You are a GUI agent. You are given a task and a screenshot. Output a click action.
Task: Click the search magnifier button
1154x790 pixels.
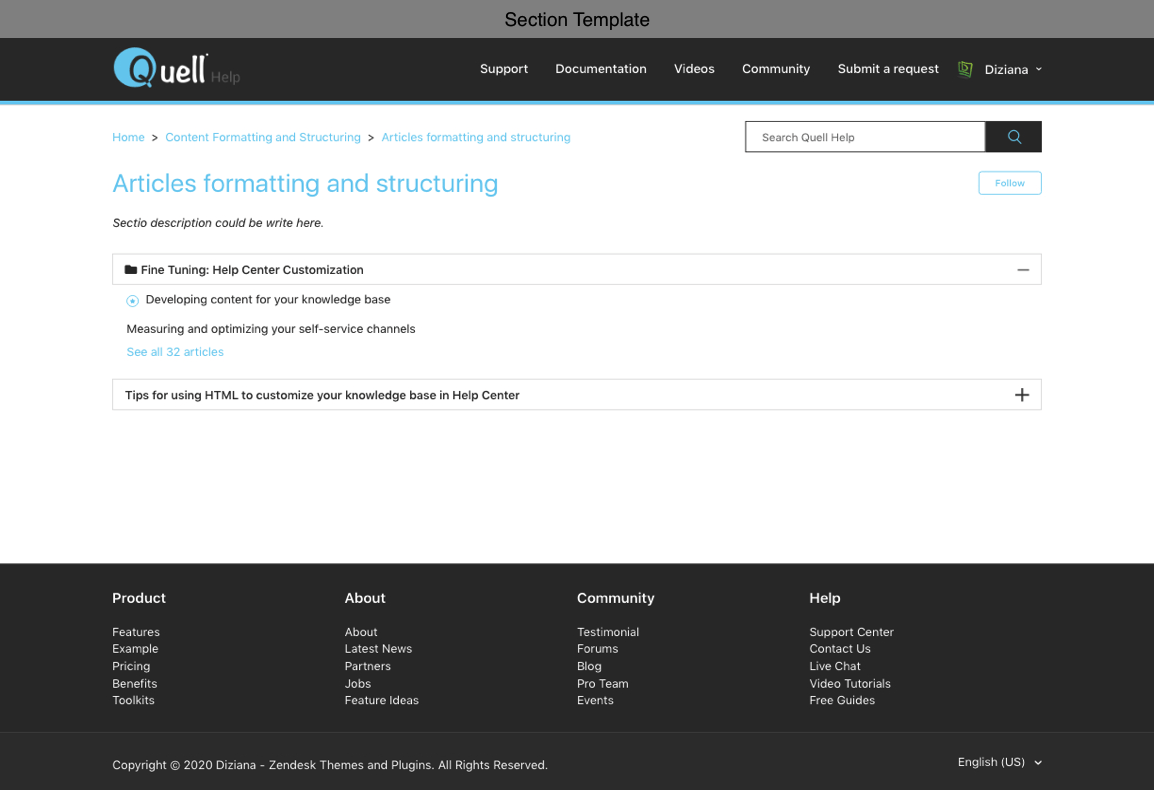(x=1013, y=137)
